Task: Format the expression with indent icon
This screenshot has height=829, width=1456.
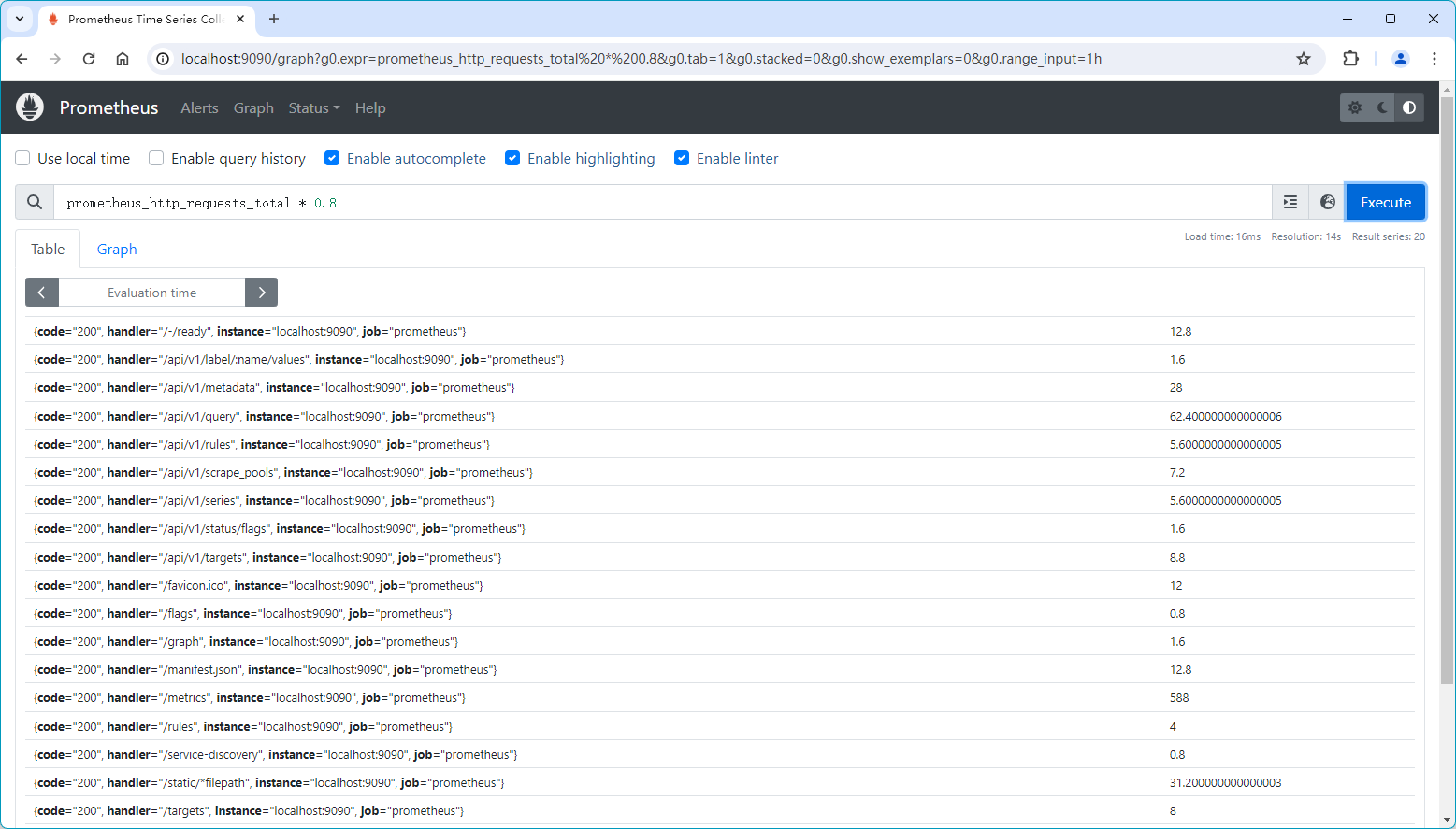Action: (x=1290, y=202)
